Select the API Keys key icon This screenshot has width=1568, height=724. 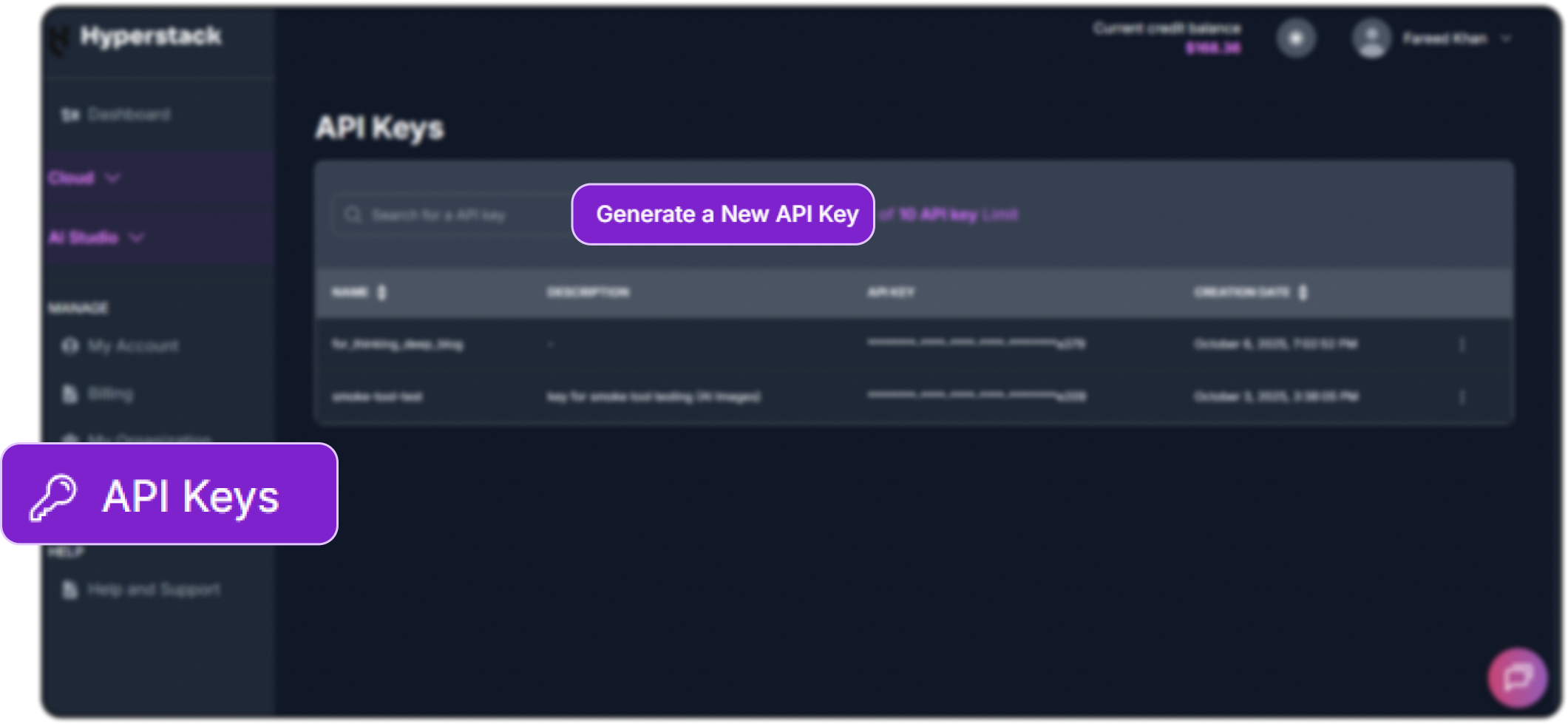click(53, 495)
